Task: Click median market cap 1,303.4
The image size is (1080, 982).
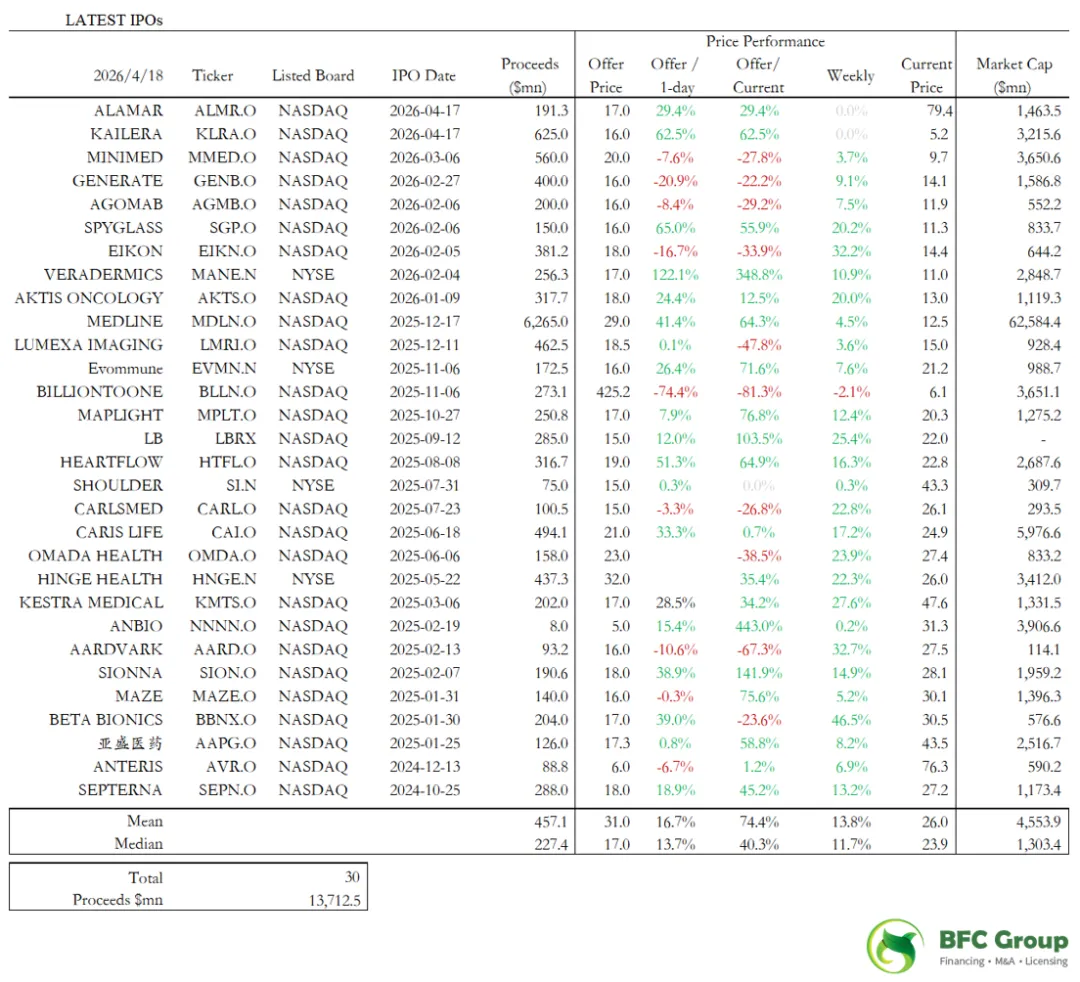Action: pyautogui.click(x=1039, y=844)
